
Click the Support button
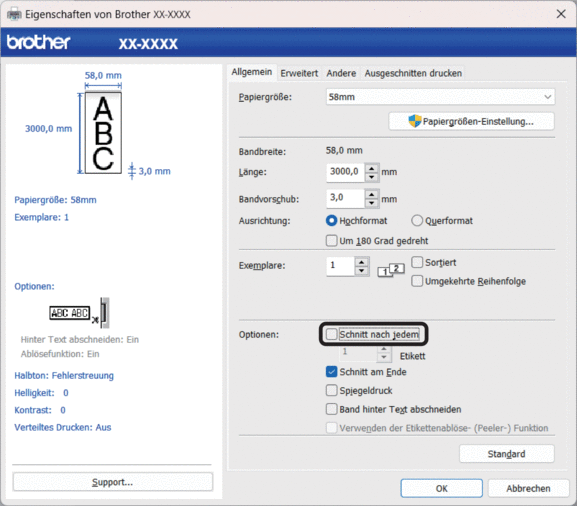point(112,482)
